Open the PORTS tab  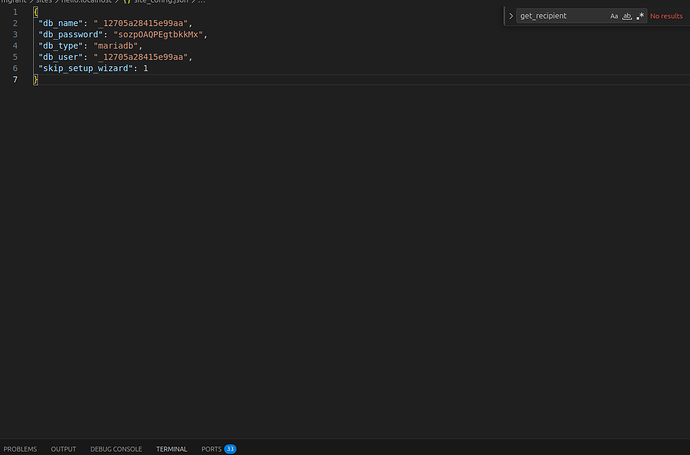point(211,449)
